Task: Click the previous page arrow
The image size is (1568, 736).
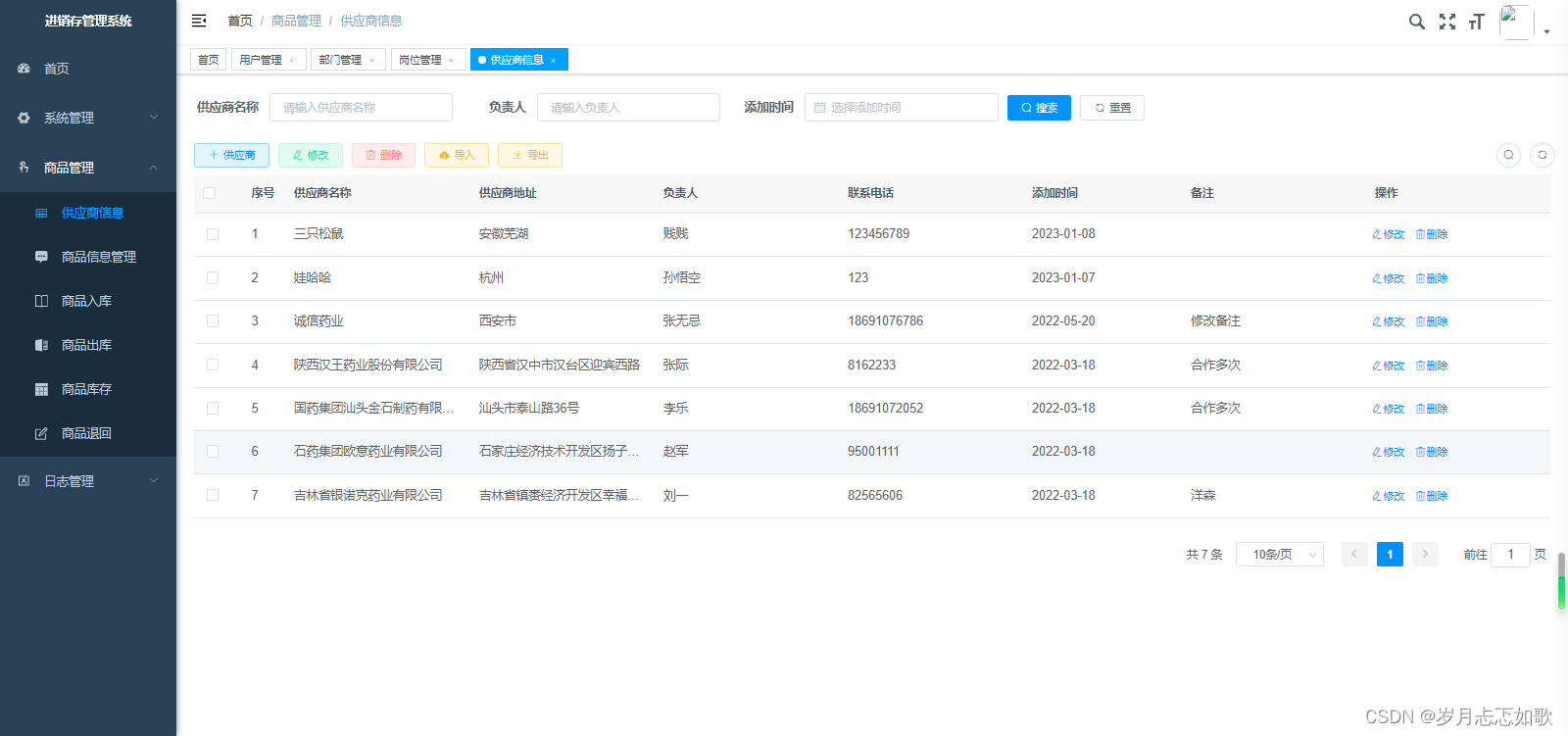Action: click(x=1354, y=555)
